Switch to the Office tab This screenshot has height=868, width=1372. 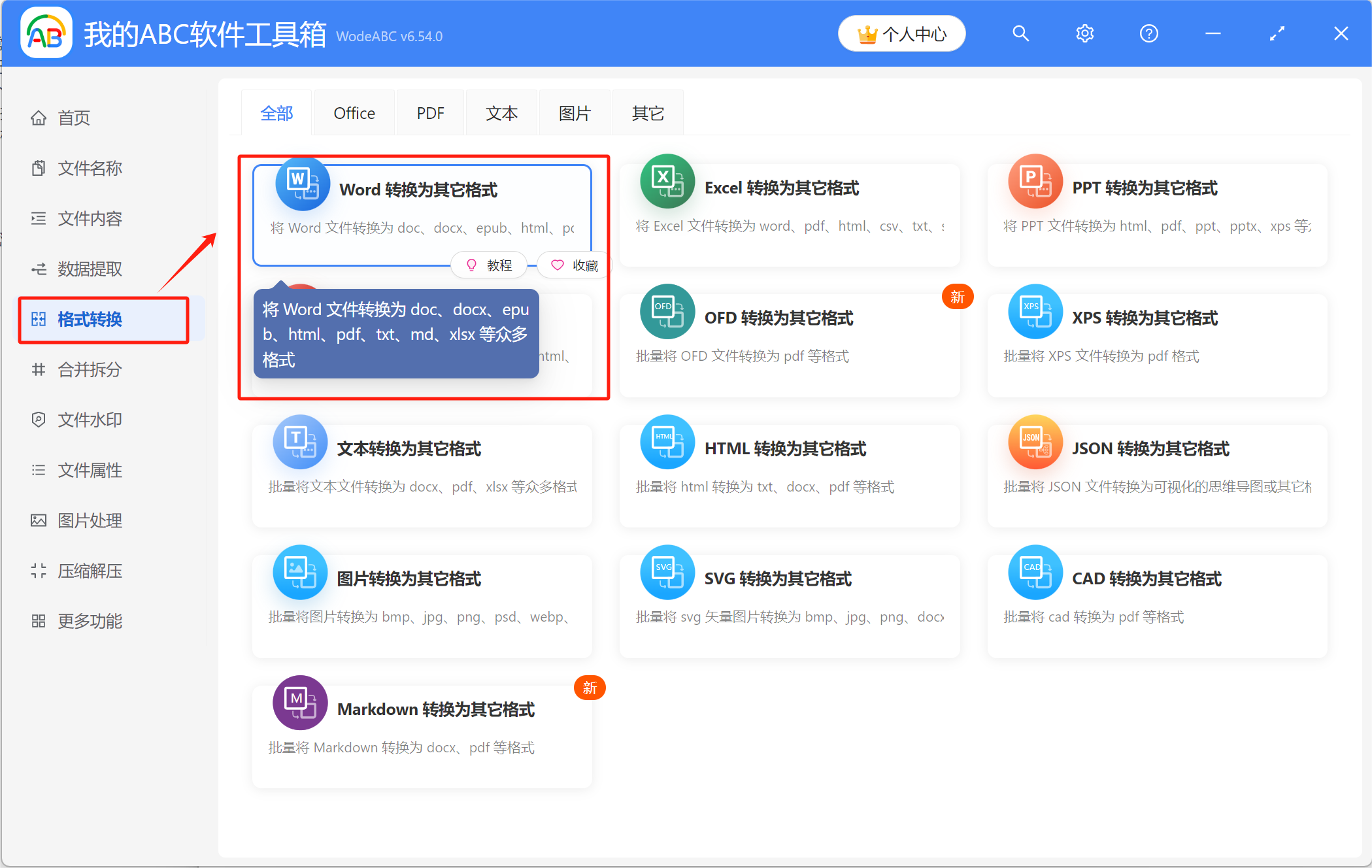354,112
